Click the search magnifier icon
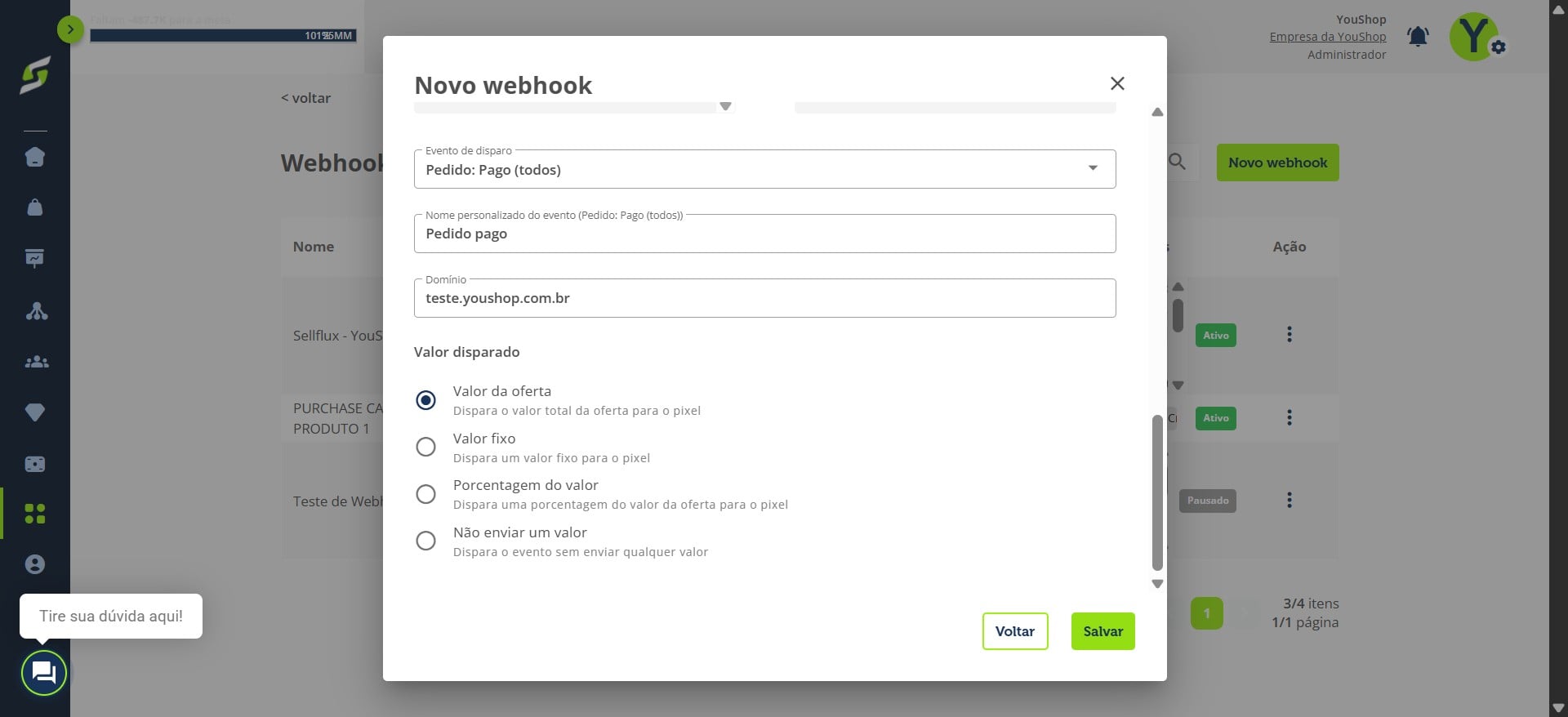 point(1177,162)
